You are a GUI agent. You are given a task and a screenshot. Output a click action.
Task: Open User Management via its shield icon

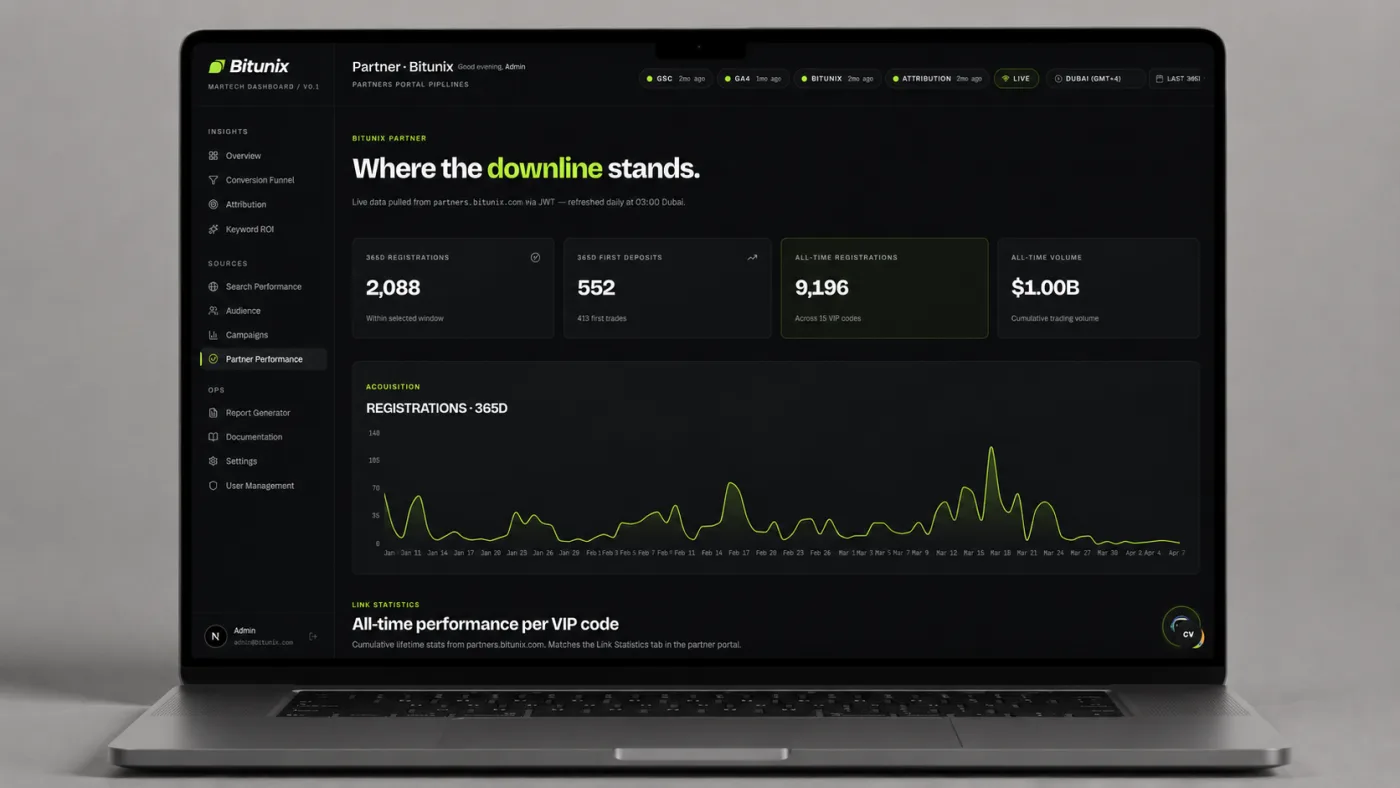click(213, 486)
